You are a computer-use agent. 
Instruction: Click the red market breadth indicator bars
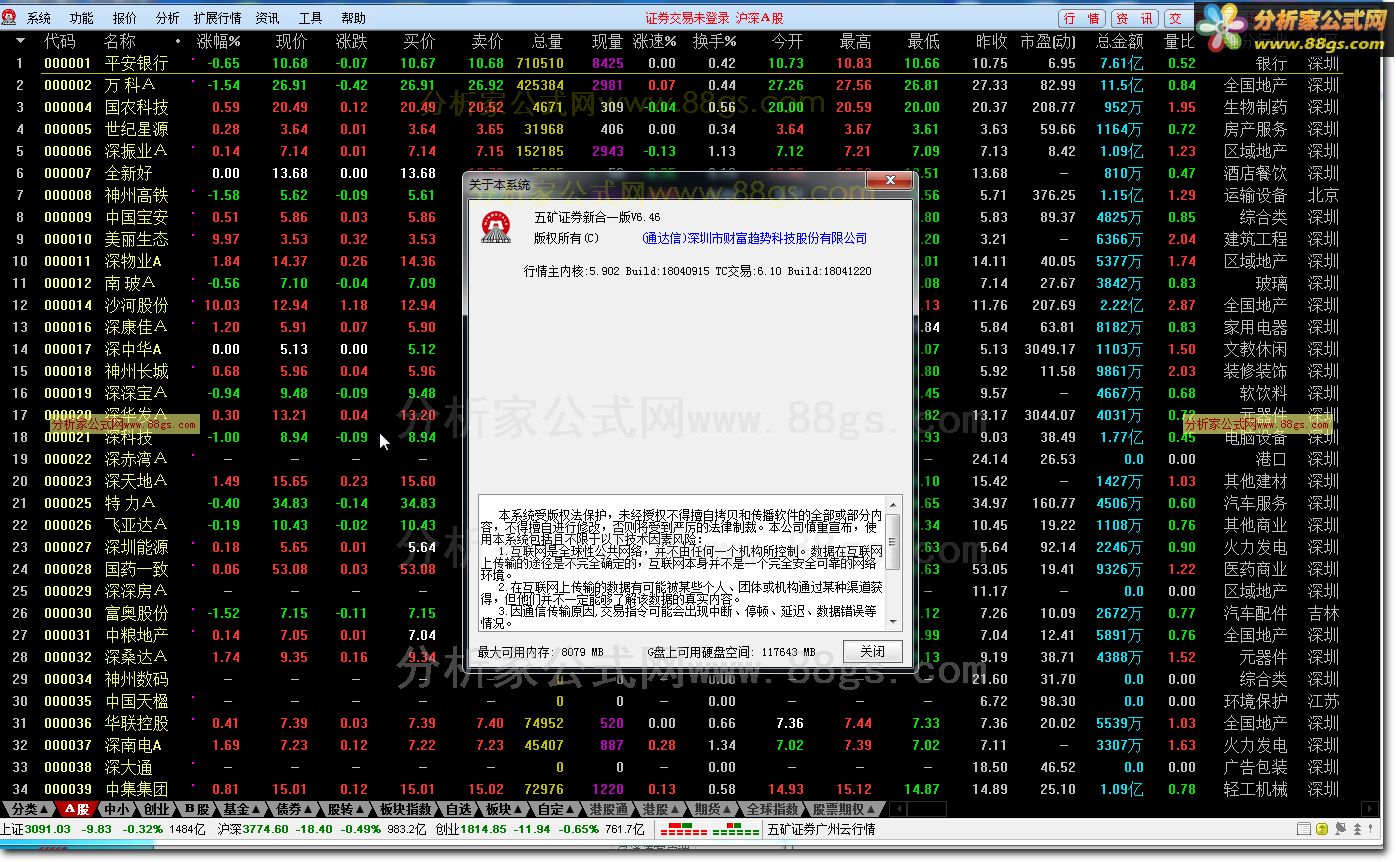coord(685,830)
